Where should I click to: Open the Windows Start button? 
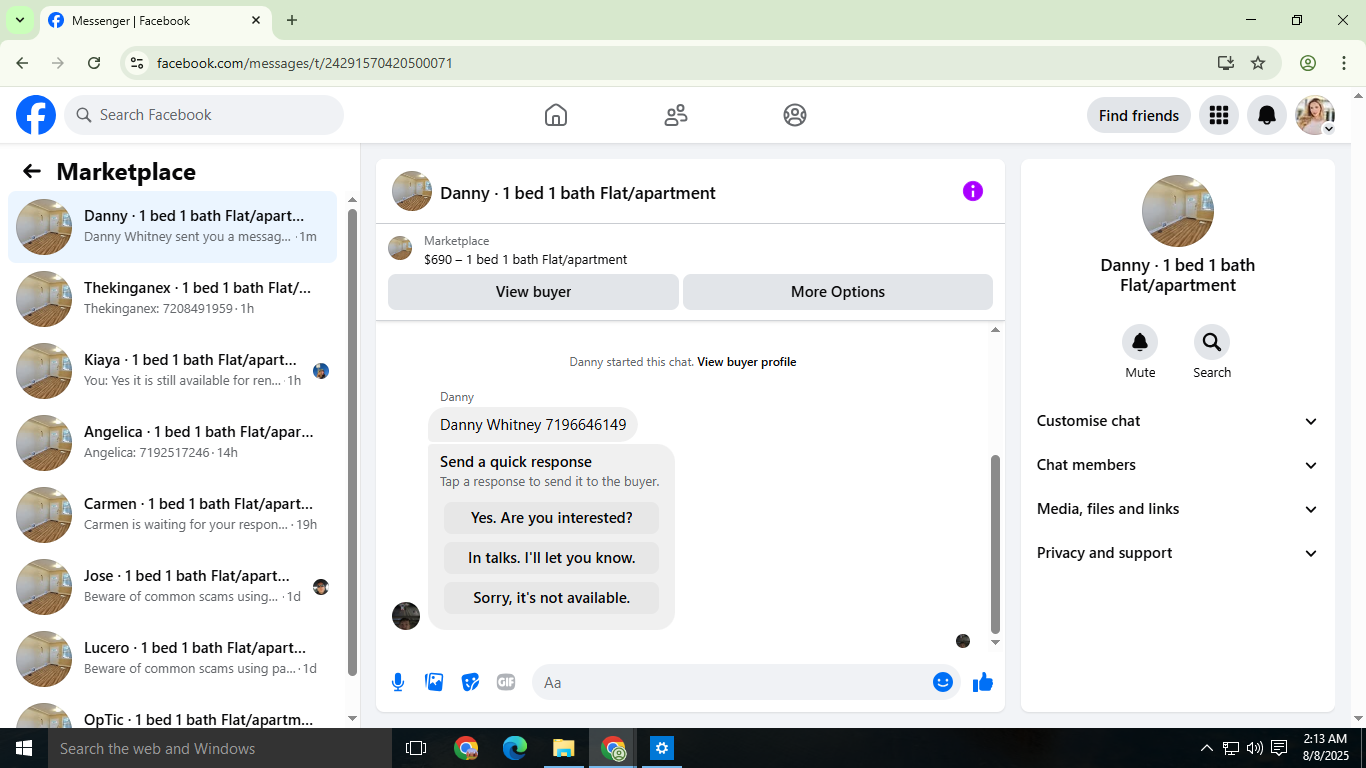(24, 748)
